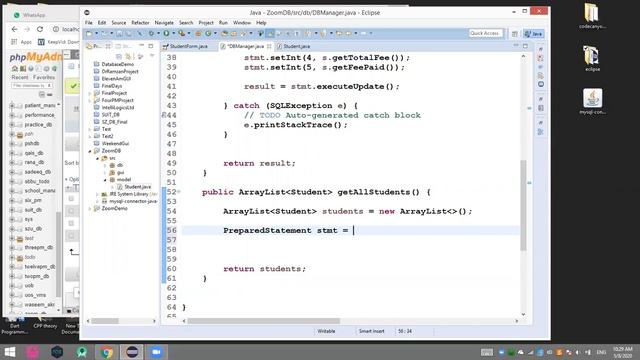Click the Open Type toolbar icon
Image resolution: width=640 pixels, height=360 pixels.
click(224, 33)
